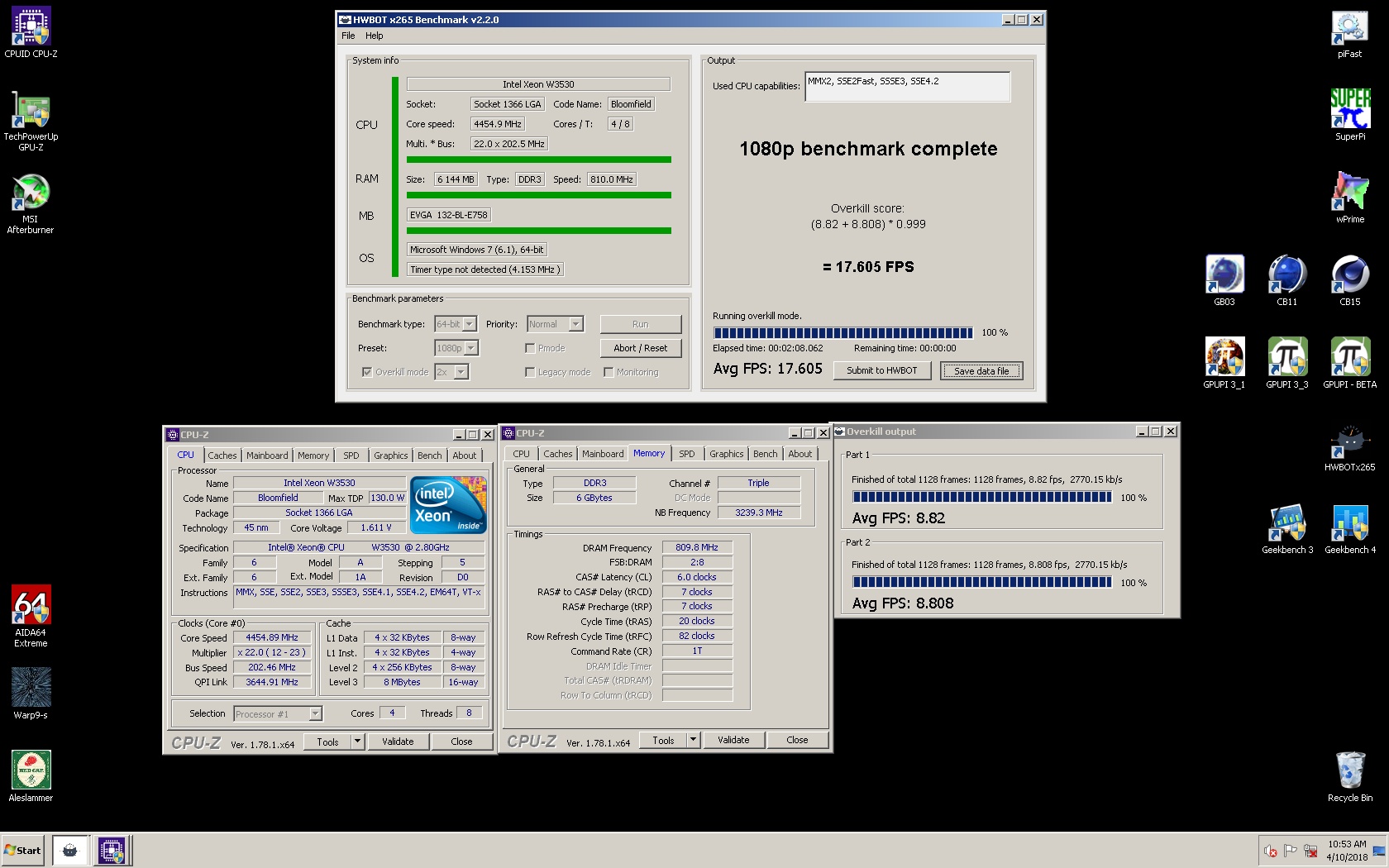Image resolution: width=1389 pixels, height=868 pixels.
Task: Launch HWBOTx265 desktop shortcut
Action: point(1349,446)
